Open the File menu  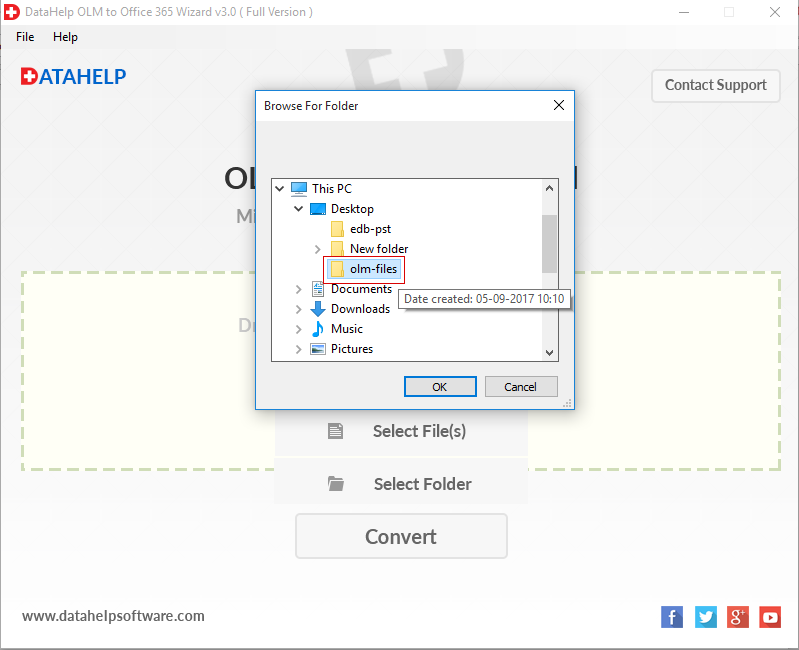coord(25,37)
